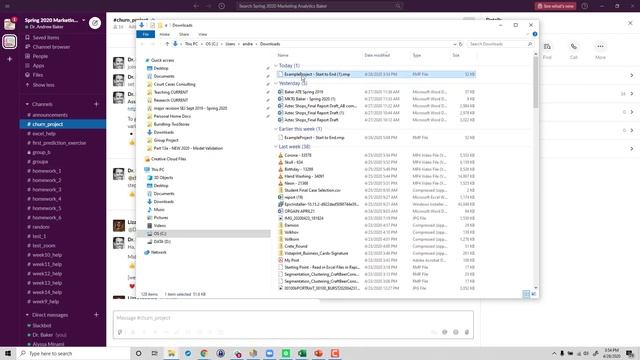Image resolution: width=640 pixels, height=360 pixels.
Task: Click the Search Downloads field
Action: pyautogui.click(x=500, y=44)
